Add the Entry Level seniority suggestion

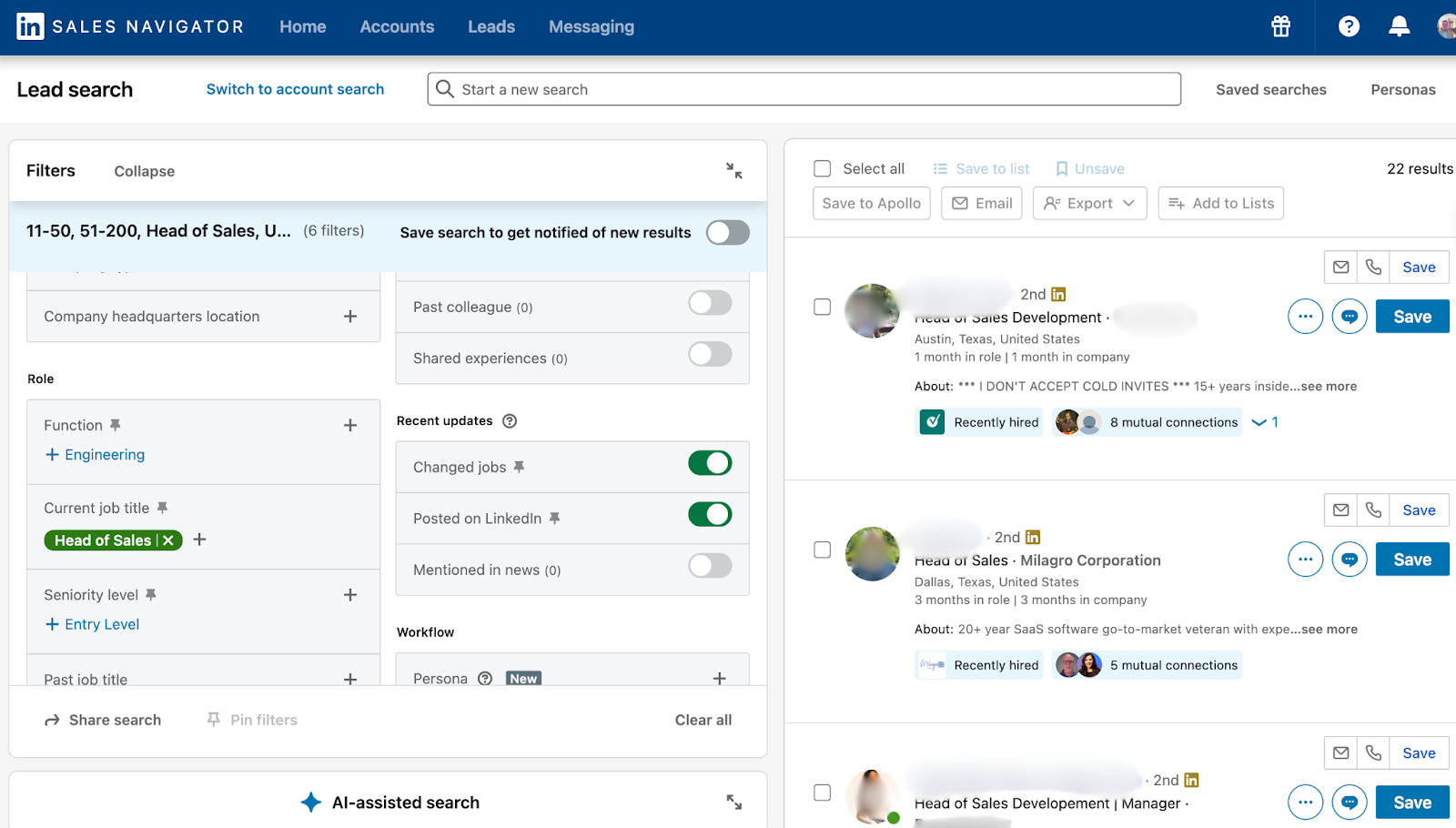92,624
